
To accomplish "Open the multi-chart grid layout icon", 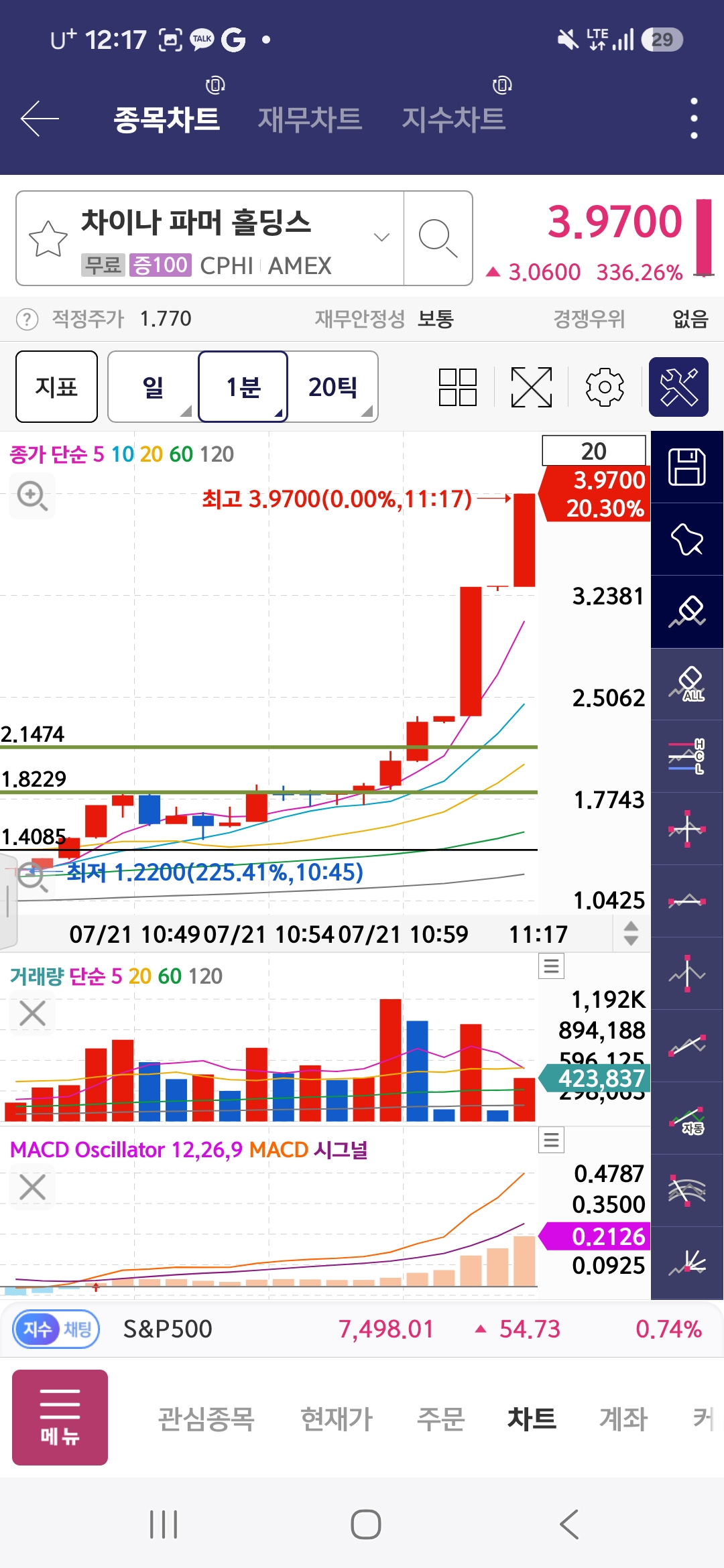I will [x=458, y=387].
